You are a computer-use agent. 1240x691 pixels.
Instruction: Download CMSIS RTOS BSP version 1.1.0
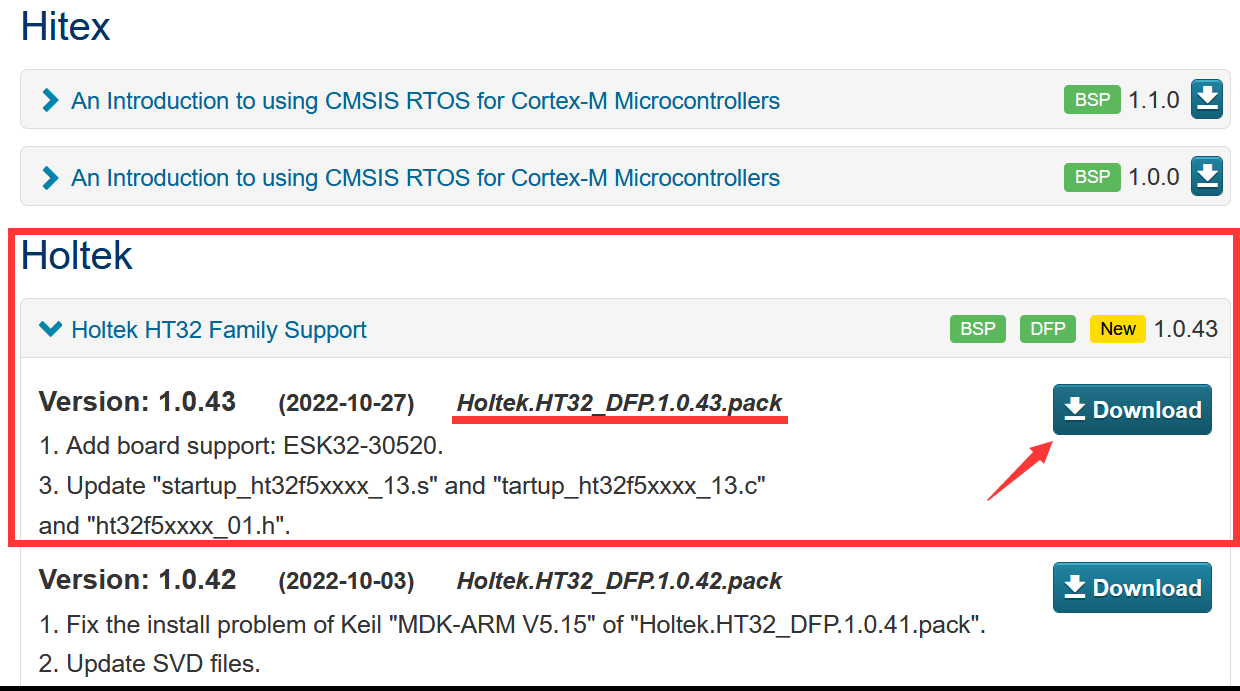point(1207,100)
